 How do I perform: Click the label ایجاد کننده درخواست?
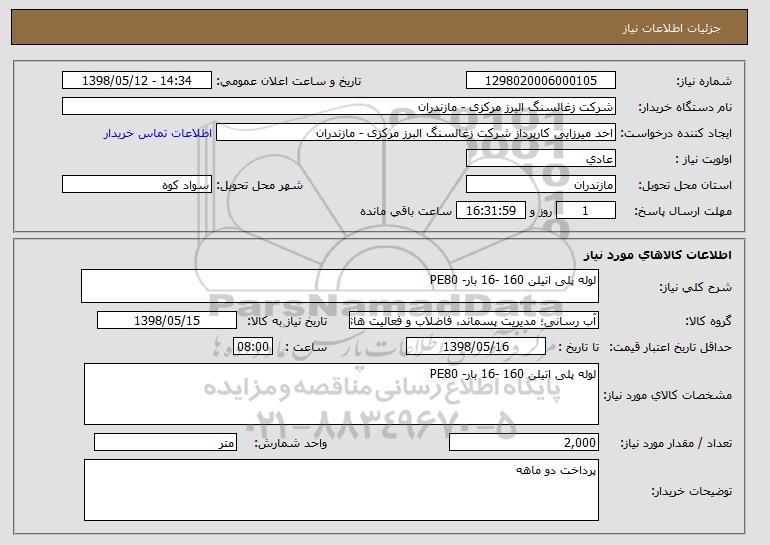point(676,133)
